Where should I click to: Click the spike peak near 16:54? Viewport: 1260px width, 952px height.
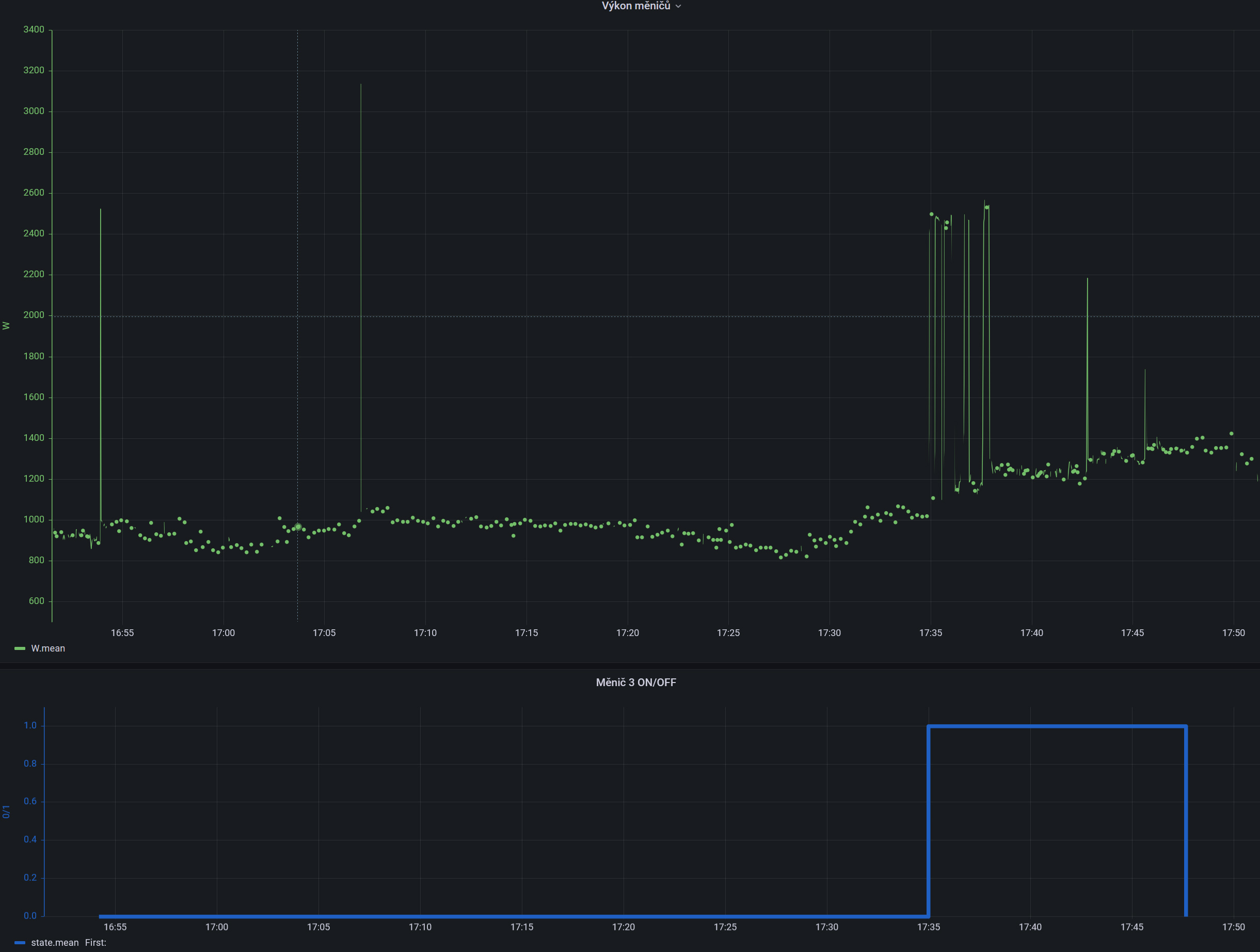click(101, 210)
